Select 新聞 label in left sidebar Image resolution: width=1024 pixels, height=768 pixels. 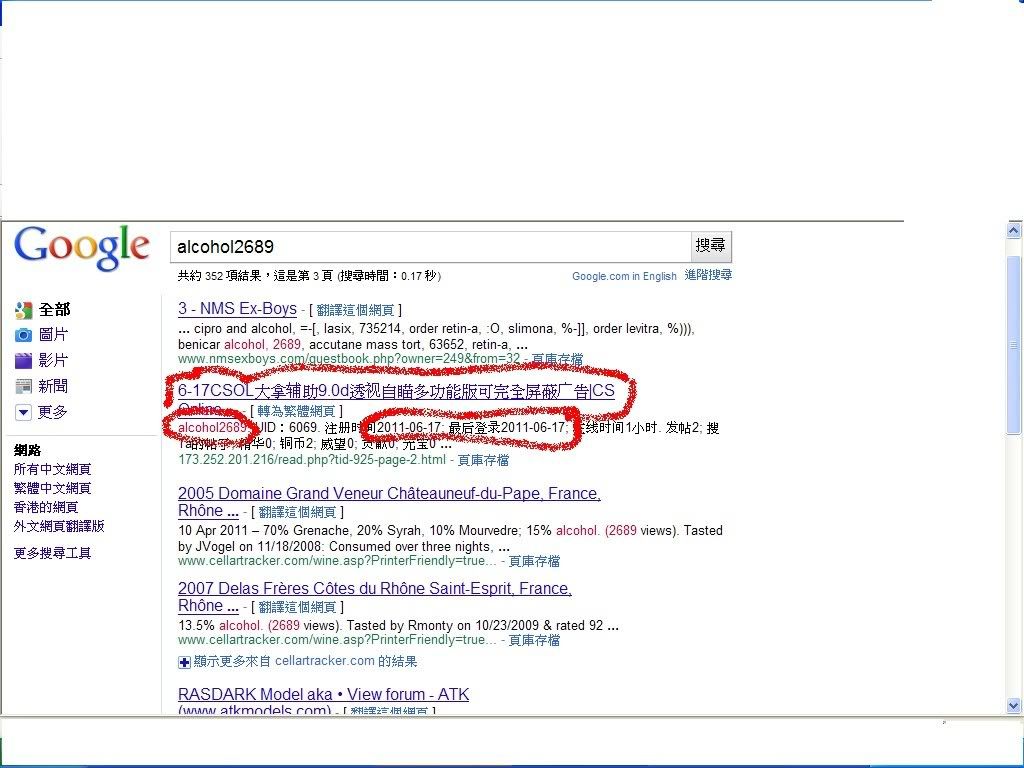[x=54, y=387]
